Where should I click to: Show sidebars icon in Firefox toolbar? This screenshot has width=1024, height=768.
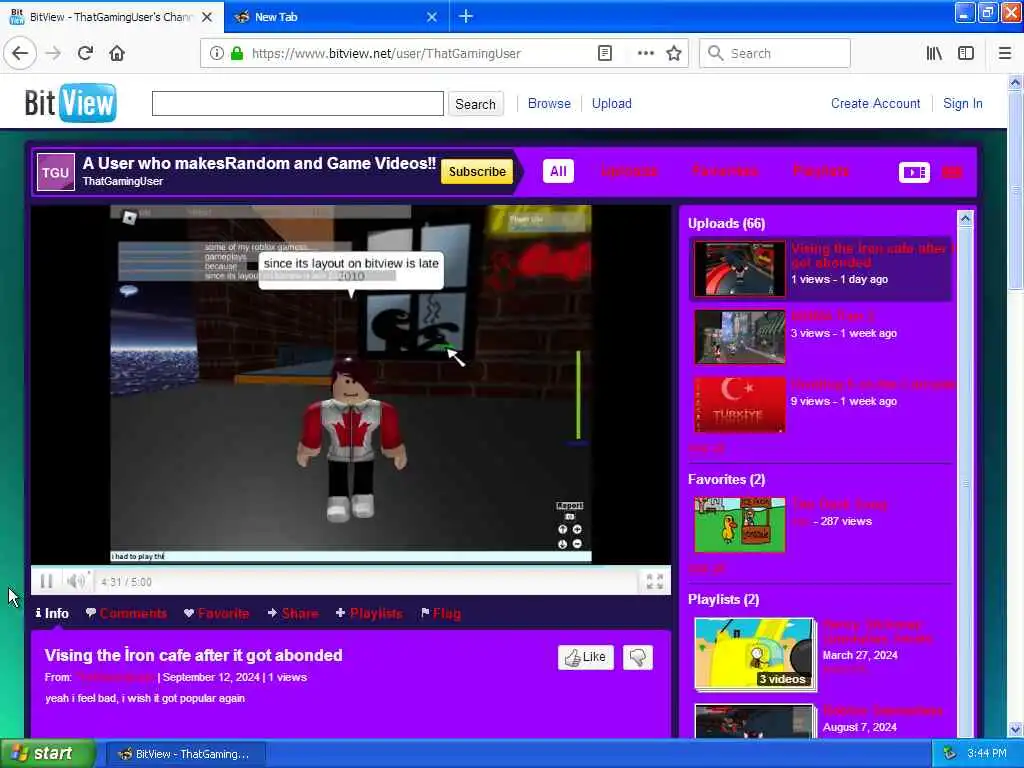pyautogui.click(x=966, y=53)
